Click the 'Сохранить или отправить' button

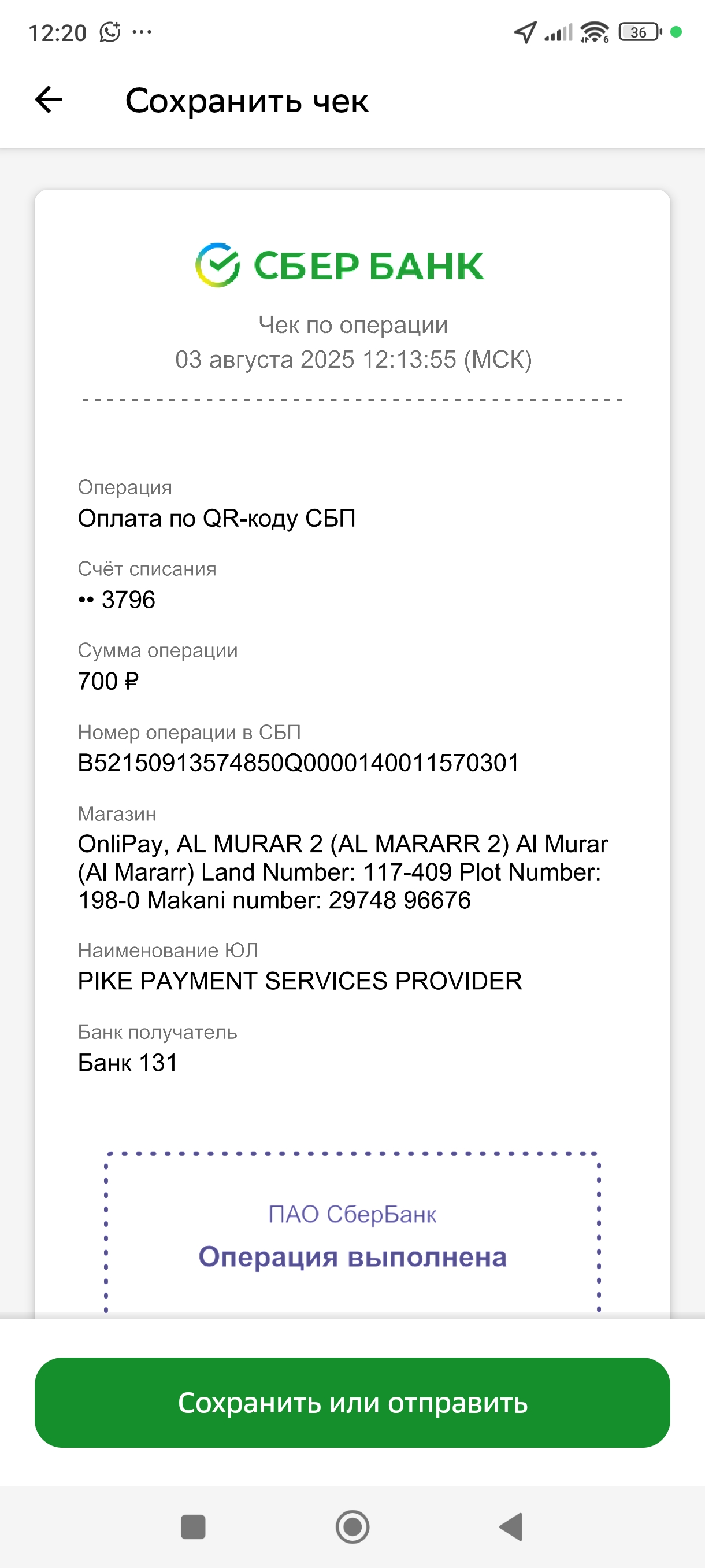[352, 1403]
